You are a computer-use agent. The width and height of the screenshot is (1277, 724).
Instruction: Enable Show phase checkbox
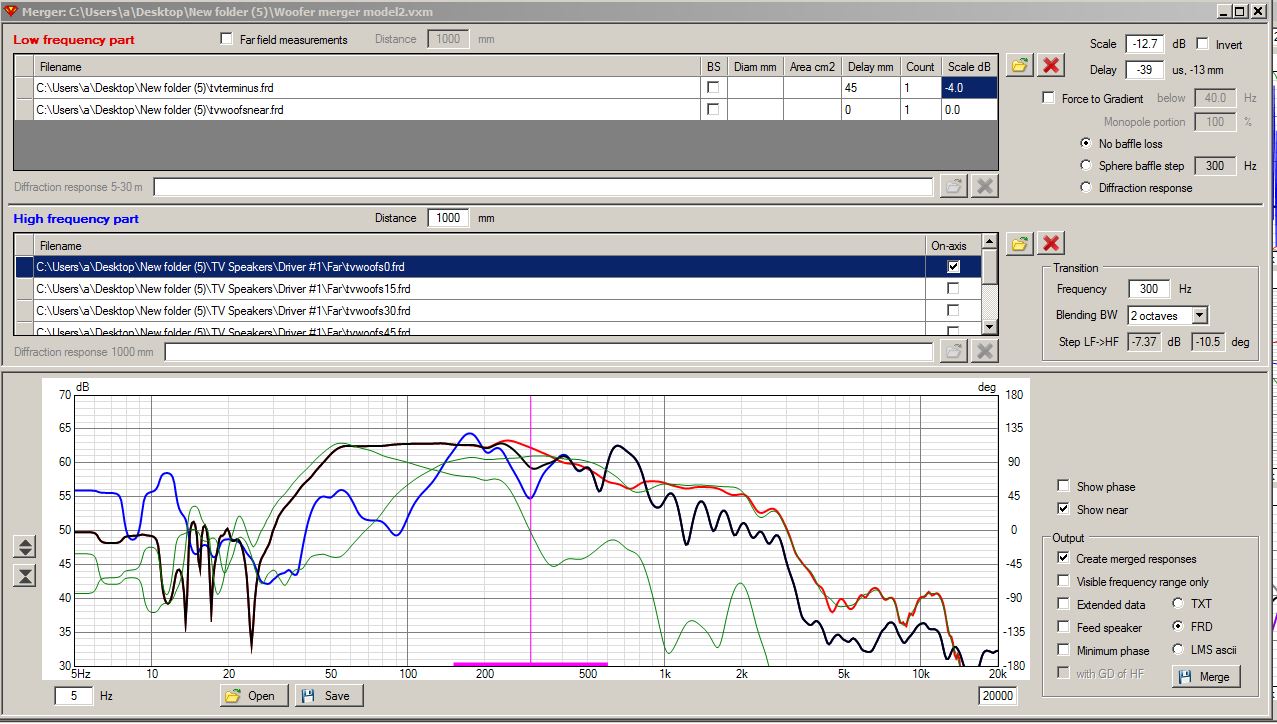click(1063, 487)
